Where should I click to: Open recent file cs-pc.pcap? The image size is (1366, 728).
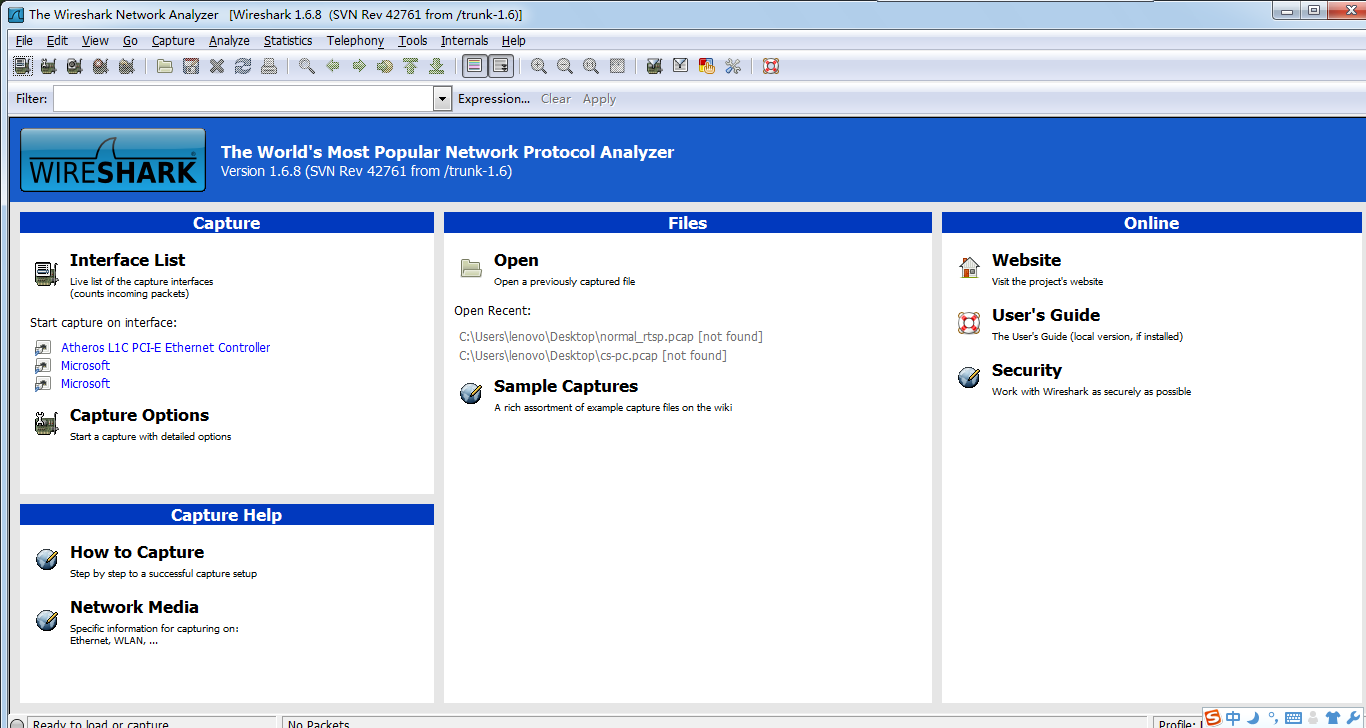[x=593, y=356]
